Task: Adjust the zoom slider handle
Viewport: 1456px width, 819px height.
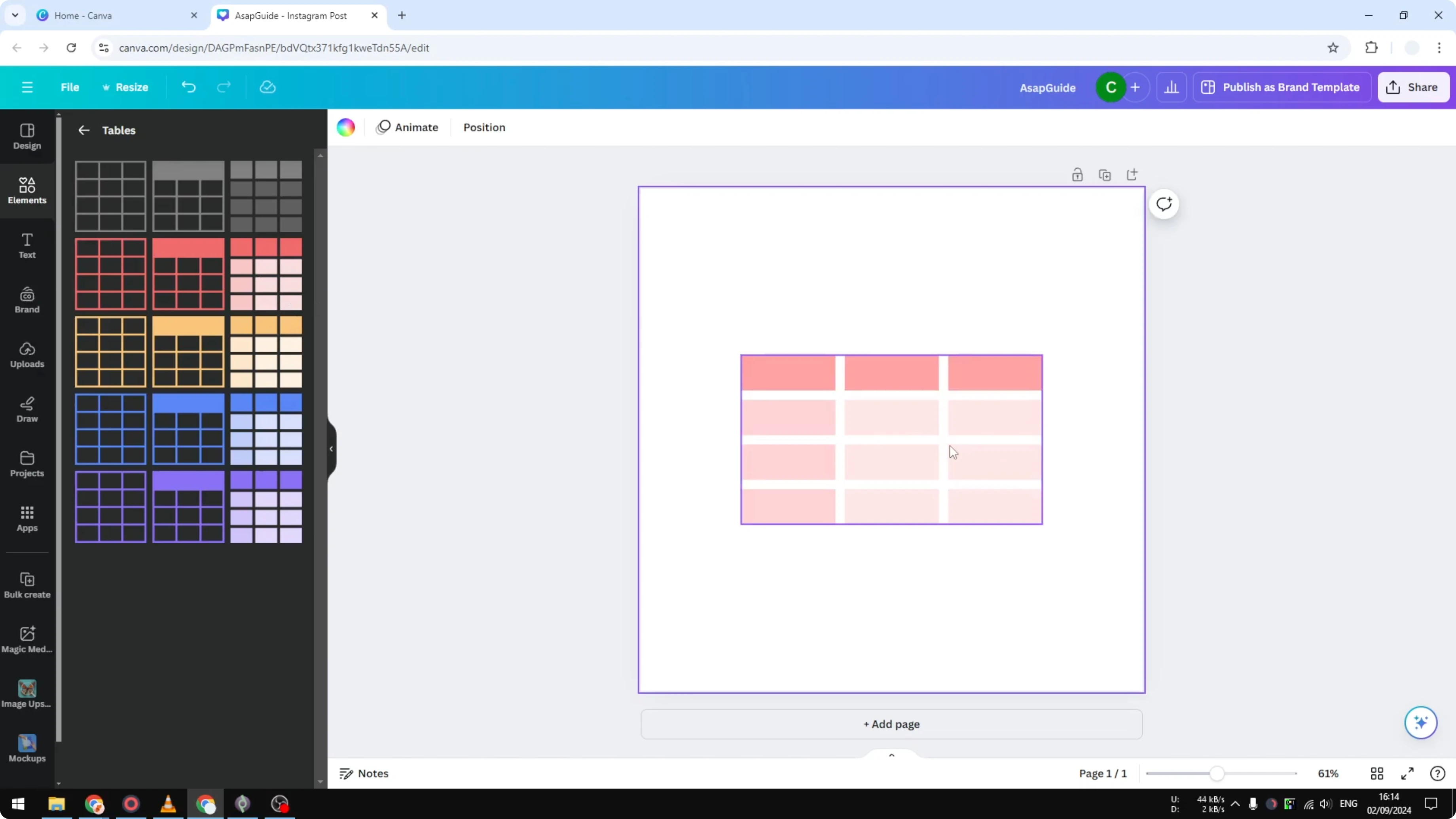Action: 1217,773
